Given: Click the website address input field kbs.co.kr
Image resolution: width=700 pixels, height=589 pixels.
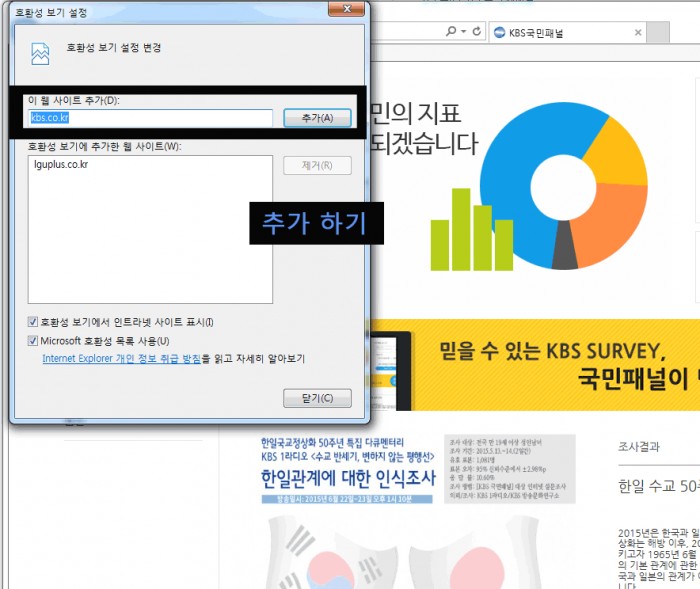Looking at the screenshot, I should click(150, 118).
